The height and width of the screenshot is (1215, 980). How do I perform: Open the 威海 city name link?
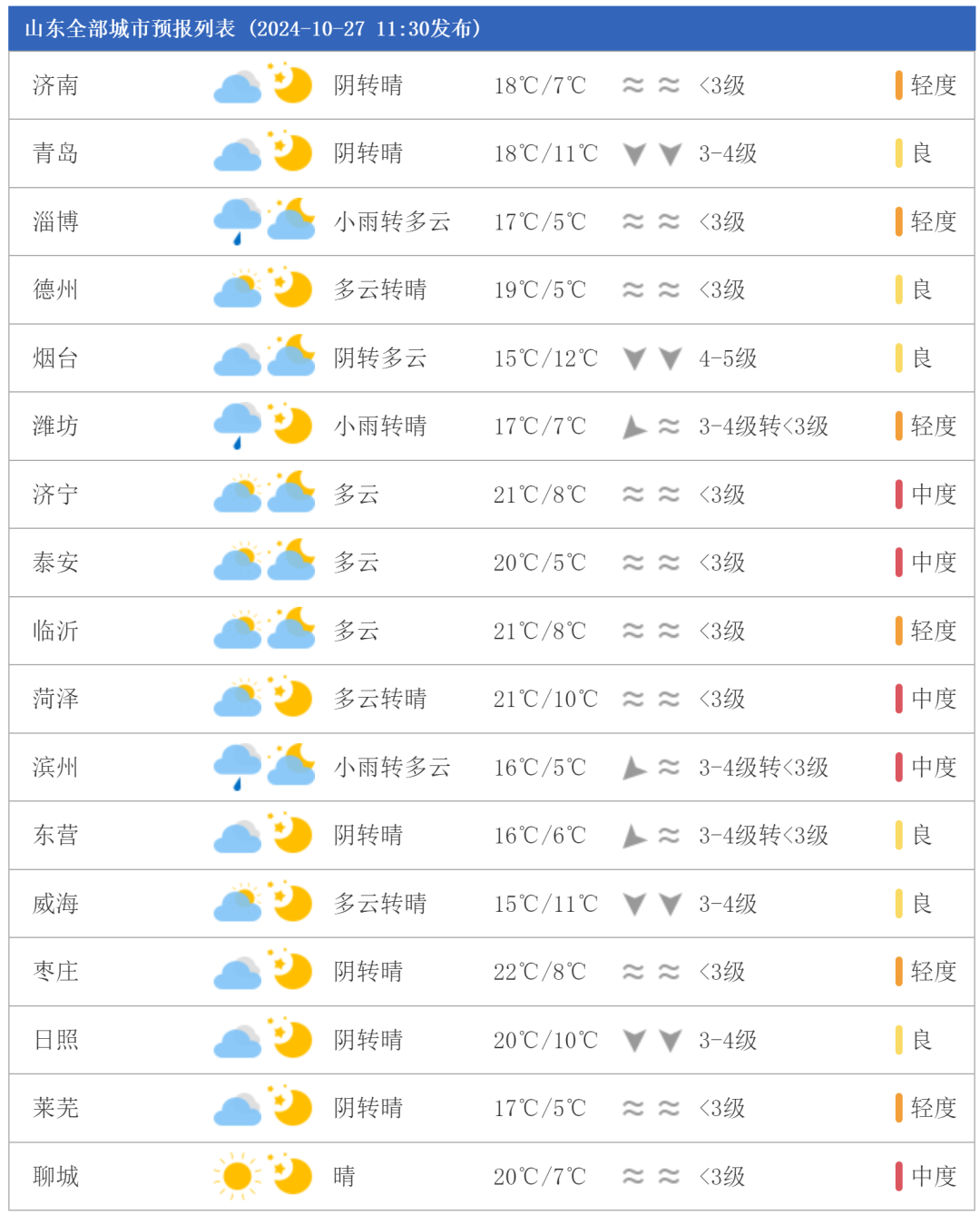(55, 904)
